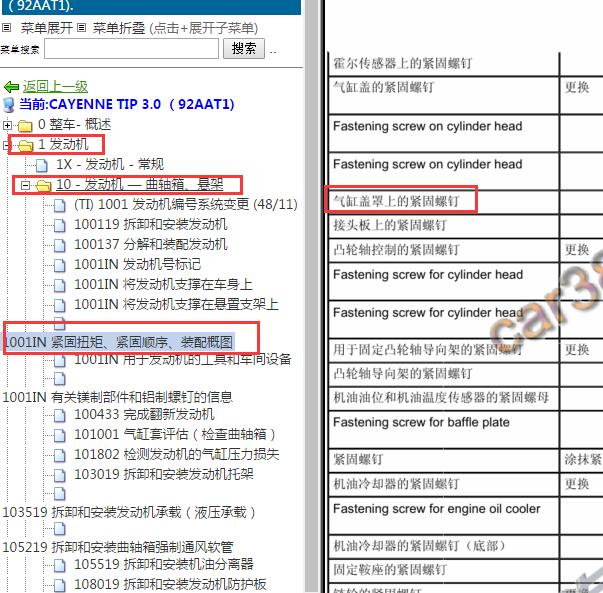Open 1001IN 用于发动机的工具和车间设备
Viewport: 603px width, 593px height.
183,360
